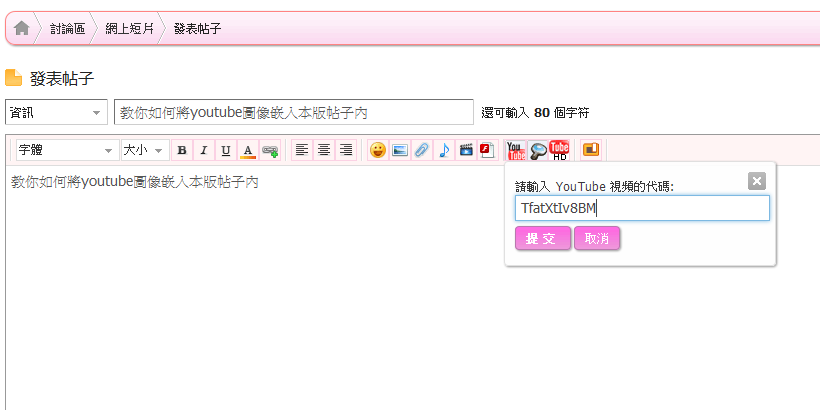Align text right
The image size is (820, 410).
tap(346, 151)
